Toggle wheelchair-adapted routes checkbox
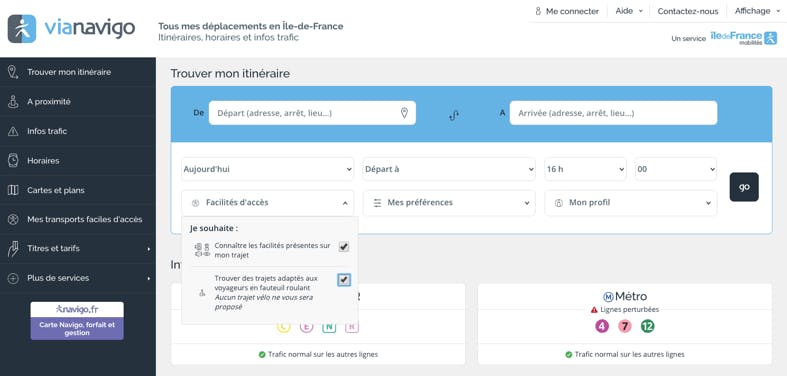The width and height of the screenshot is (787, 376). click(344, 280)
